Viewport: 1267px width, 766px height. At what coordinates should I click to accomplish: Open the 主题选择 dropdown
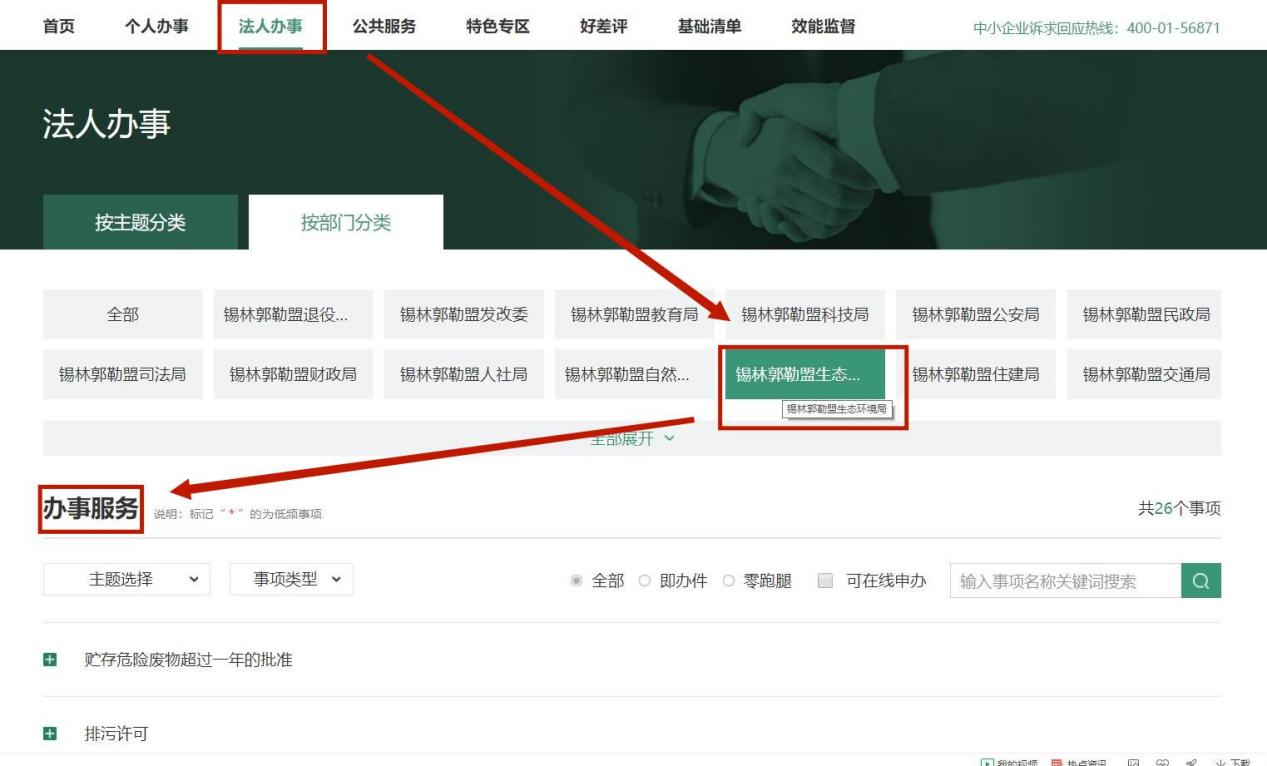pyautogui.click(x=127, y=579)
